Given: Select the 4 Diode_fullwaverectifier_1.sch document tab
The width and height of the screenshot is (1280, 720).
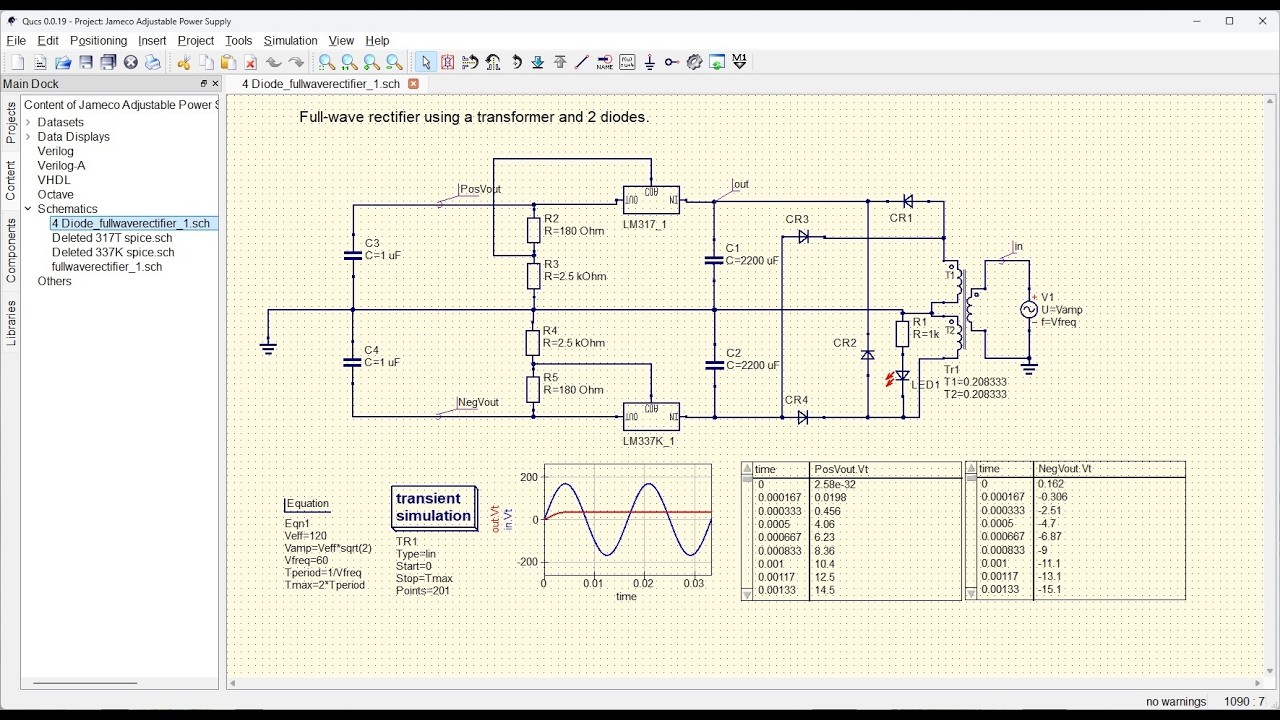Looking at the screenshot, I should pyautogui.click(x=320, y=84).
